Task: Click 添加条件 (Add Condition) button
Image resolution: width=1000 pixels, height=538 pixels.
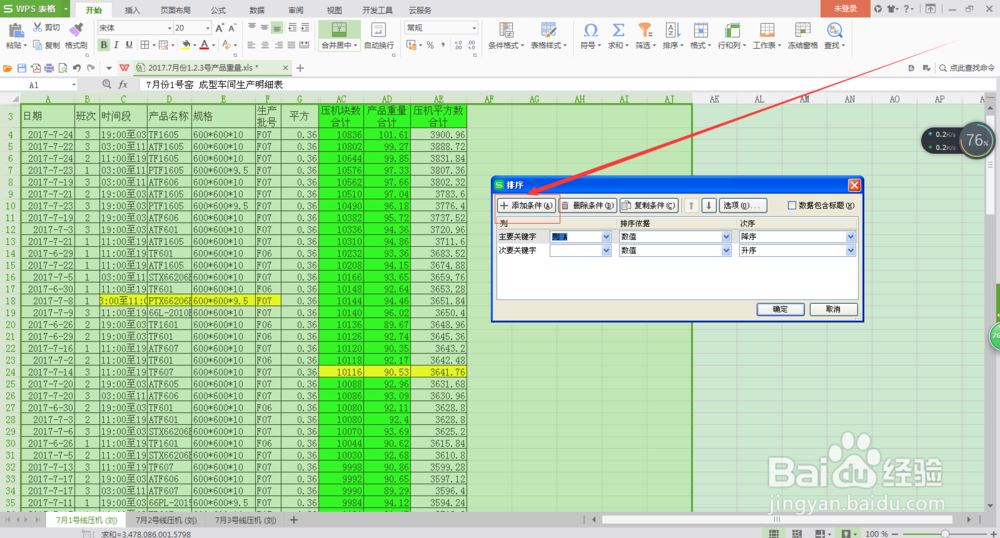Action: coord(527,205)
